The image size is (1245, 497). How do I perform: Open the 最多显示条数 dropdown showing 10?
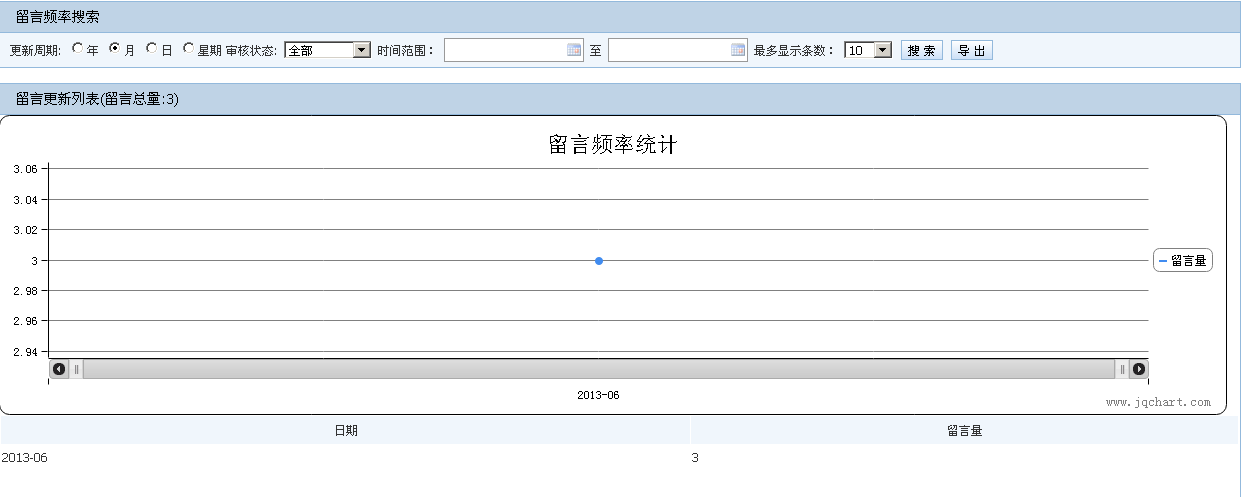coord(867,50)
